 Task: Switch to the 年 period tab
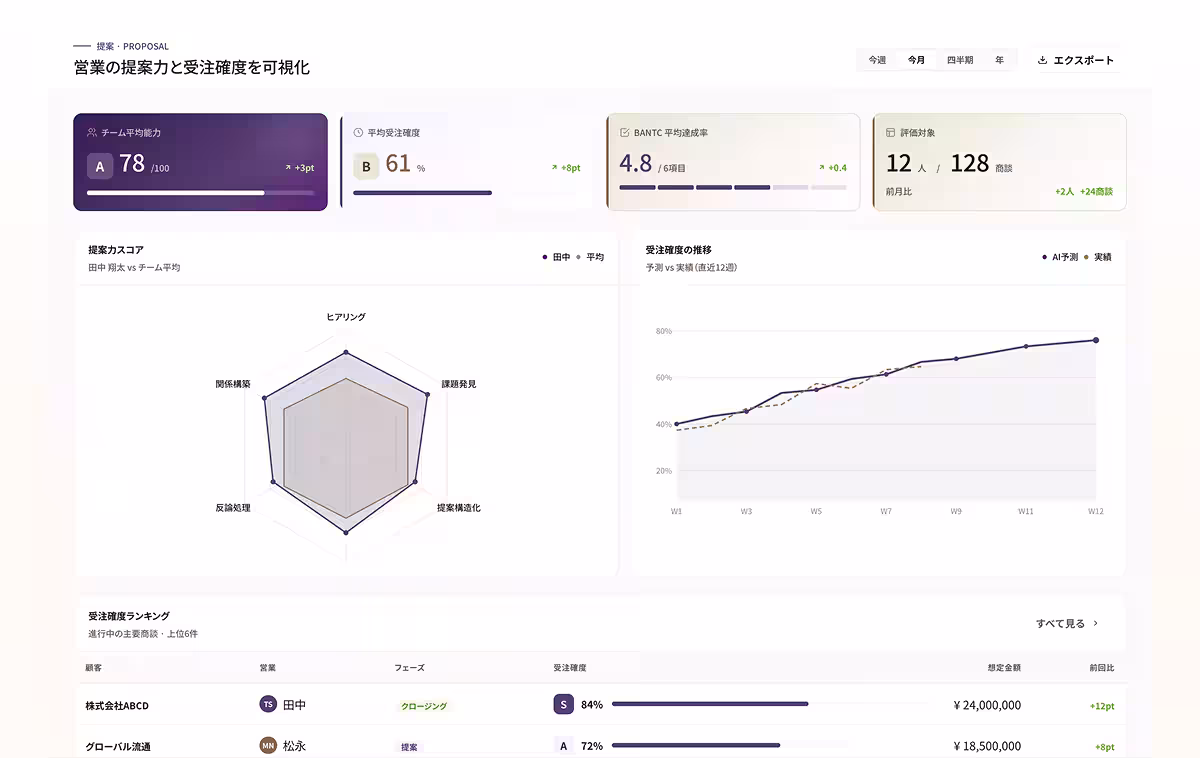(1000, 60)
